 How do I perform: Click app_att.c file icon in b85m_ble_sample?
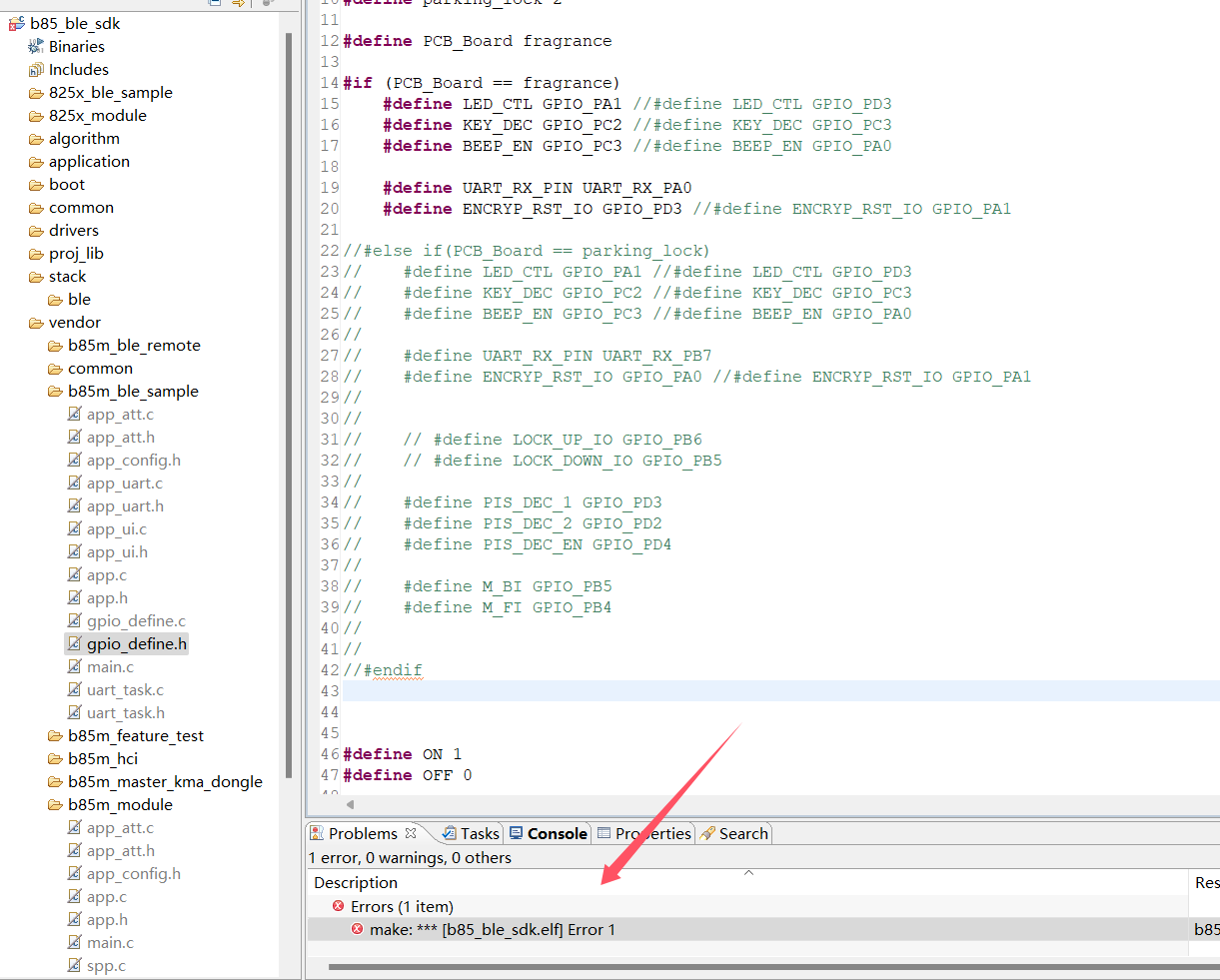(x=75, y=414)
